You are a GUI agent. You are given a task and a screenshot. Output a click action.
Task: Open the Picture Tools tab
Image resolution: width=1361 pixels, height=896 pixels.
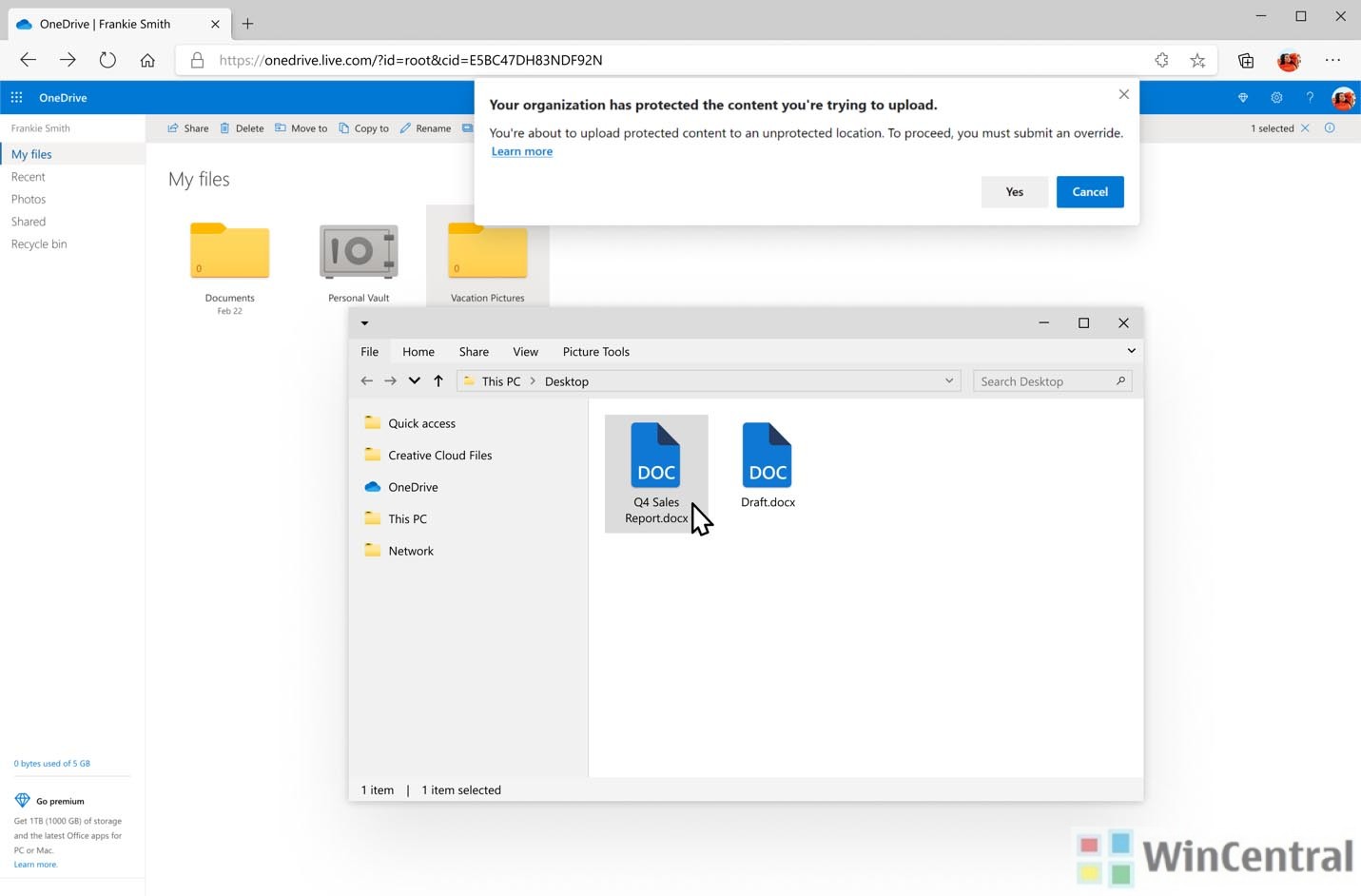coord(596,352)
